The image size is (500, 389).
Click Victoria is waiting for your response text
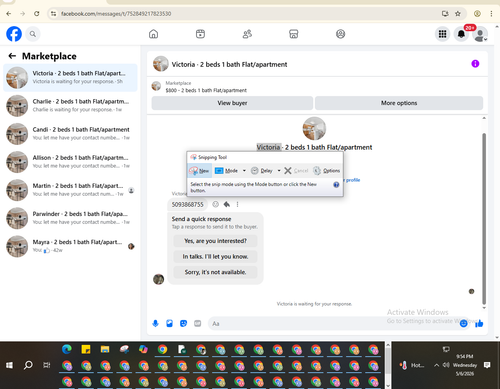click(x=314, y=304)
